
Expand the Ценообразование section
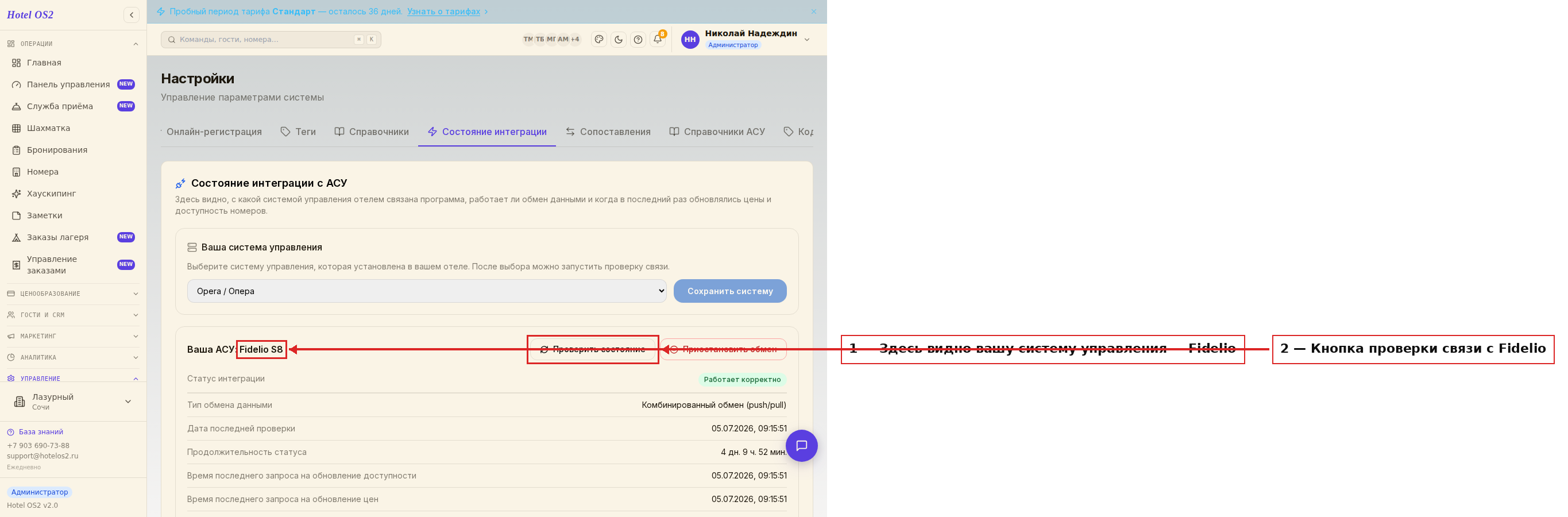point(73,294)
